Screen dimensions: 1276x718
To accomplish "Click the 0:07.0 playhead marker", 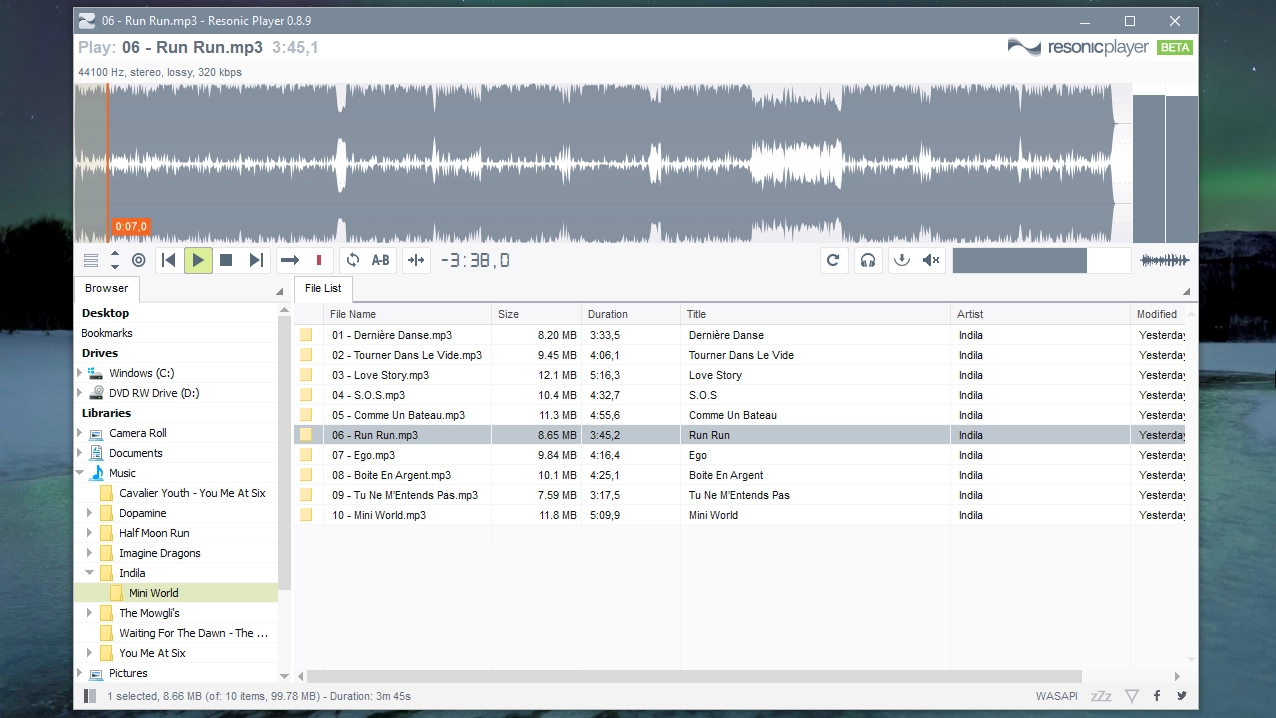I will click(x=131, y=227).
